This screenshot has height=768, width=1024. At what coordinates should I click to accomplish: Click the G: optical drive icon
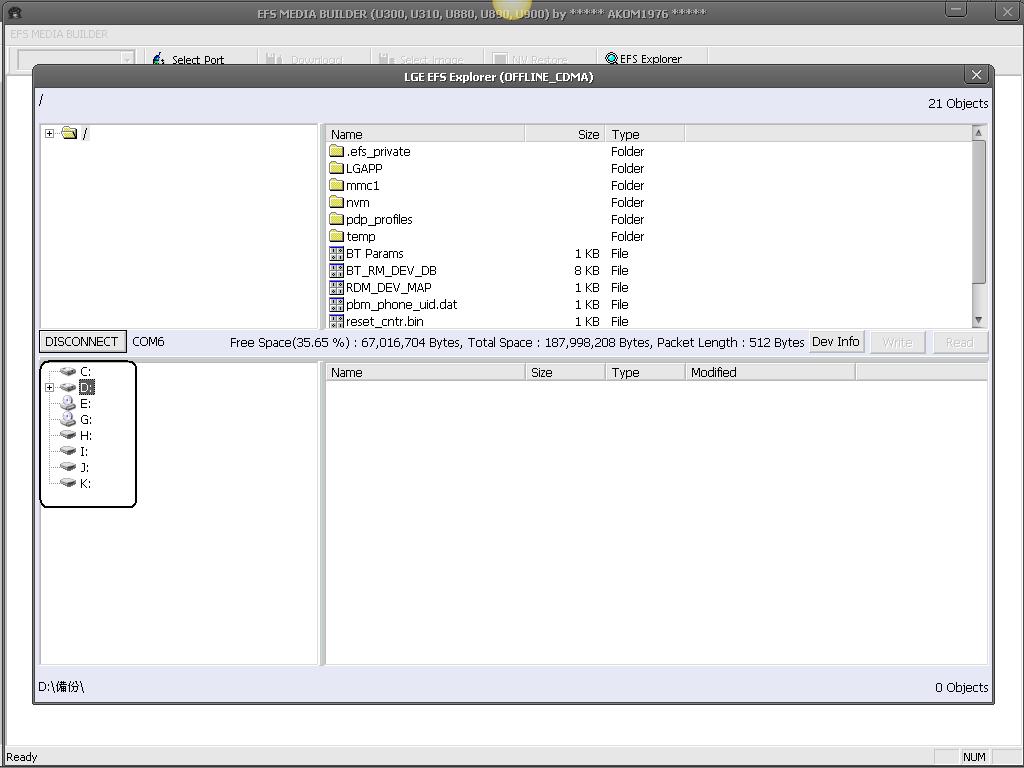coord(68,419)
